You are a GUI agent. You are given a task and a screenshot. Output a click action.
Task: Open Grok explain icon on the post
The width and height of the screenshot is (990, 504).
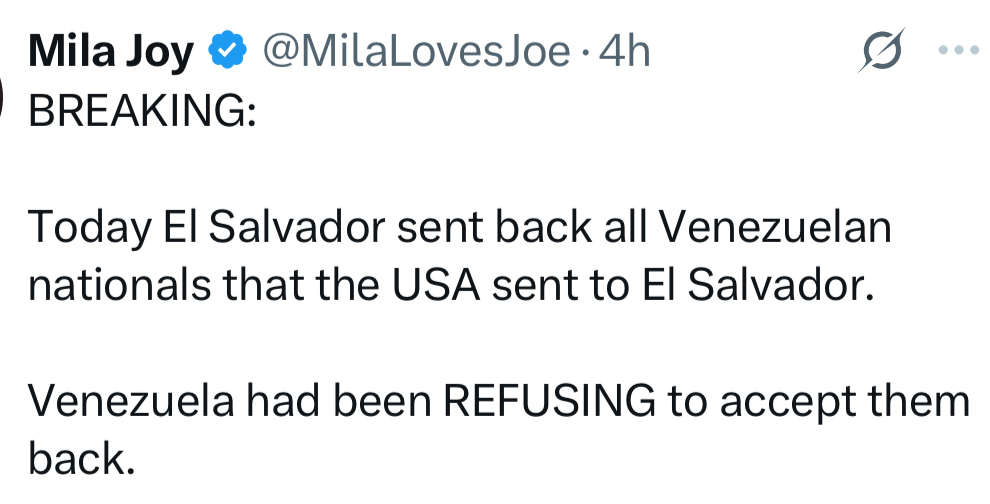coord(881,51)
